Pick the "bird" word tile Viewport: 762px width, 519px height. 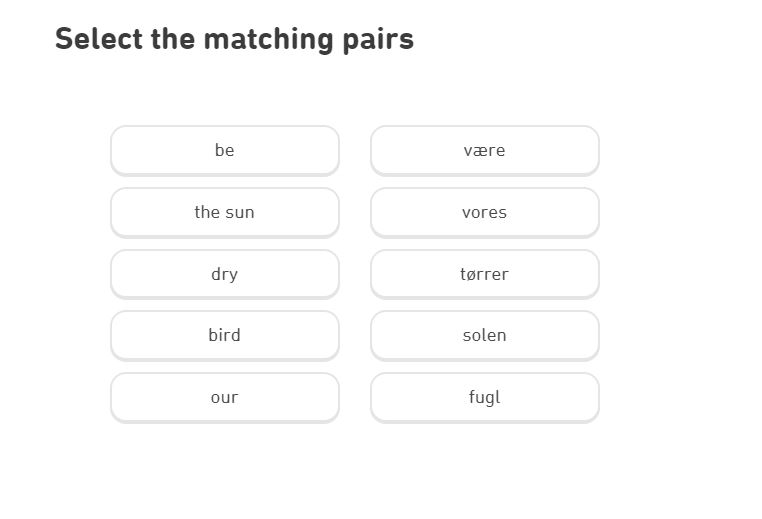pyautogui.click(x=224, y=335)
